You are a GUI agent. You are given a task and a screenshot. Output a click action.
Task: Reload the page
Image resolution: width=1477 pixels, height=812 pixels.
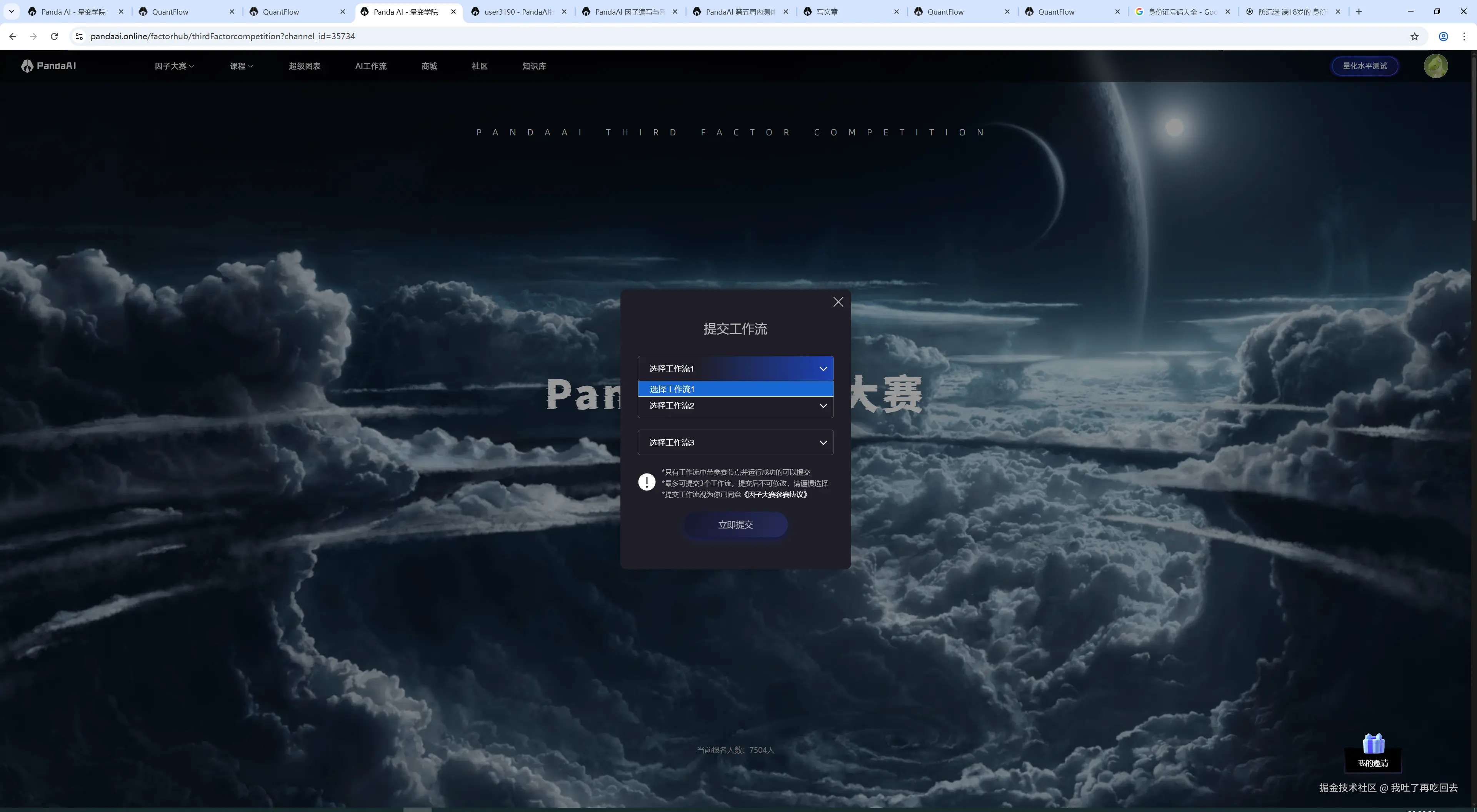click(54, 36)
